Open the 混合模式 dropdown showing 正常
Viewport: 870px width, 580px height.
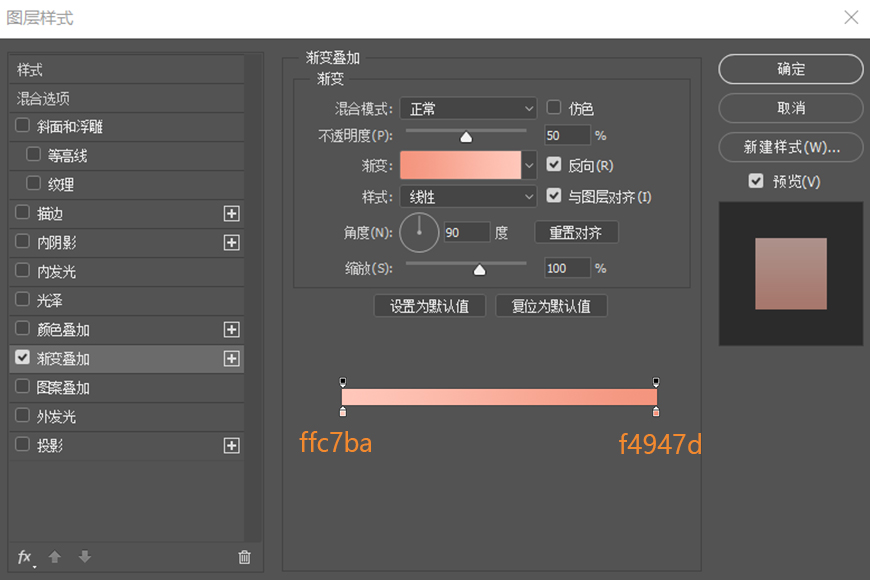468,108
